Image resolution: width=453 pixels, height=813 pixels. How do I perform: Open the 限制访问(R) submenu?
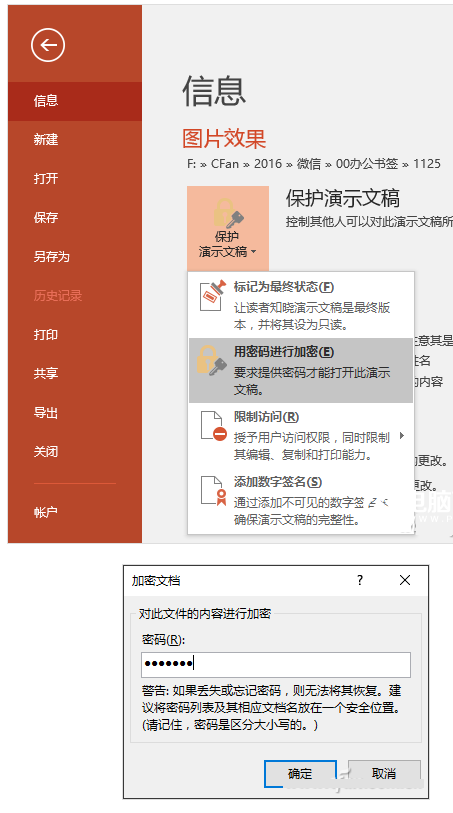click(x=301, y=436)
